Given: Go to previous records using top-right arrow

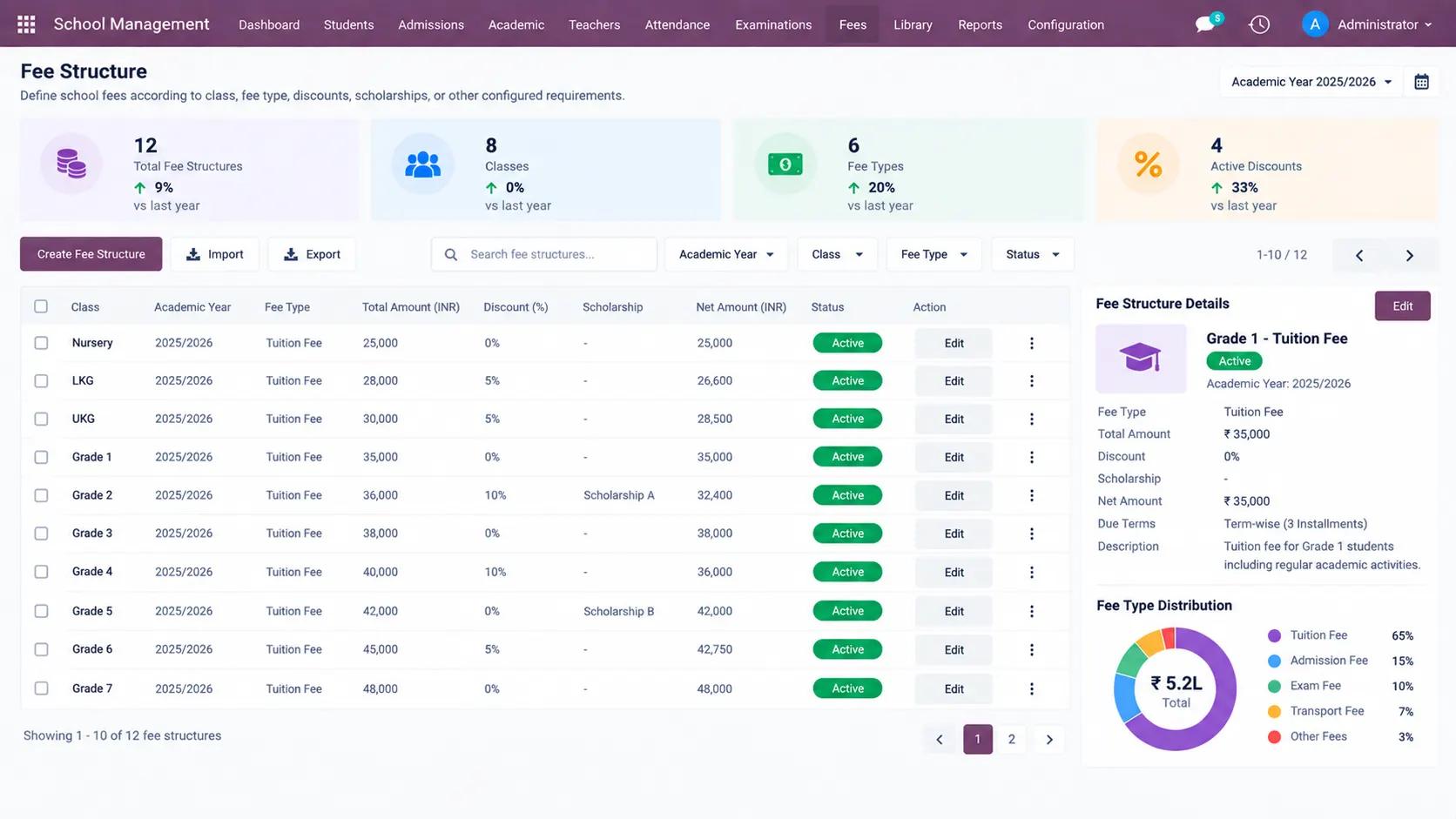Looking at the screenshot, I should [1359, 255].
